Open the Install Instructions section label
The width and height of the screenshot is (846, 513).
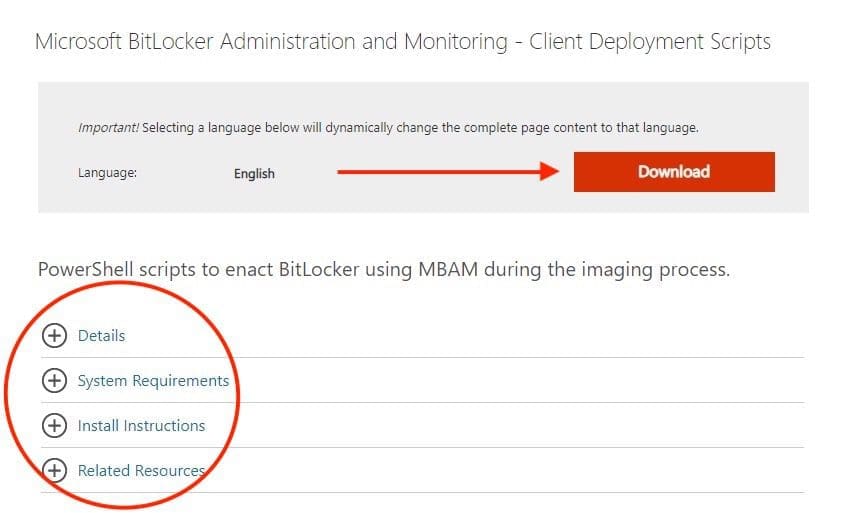[141, 426]
